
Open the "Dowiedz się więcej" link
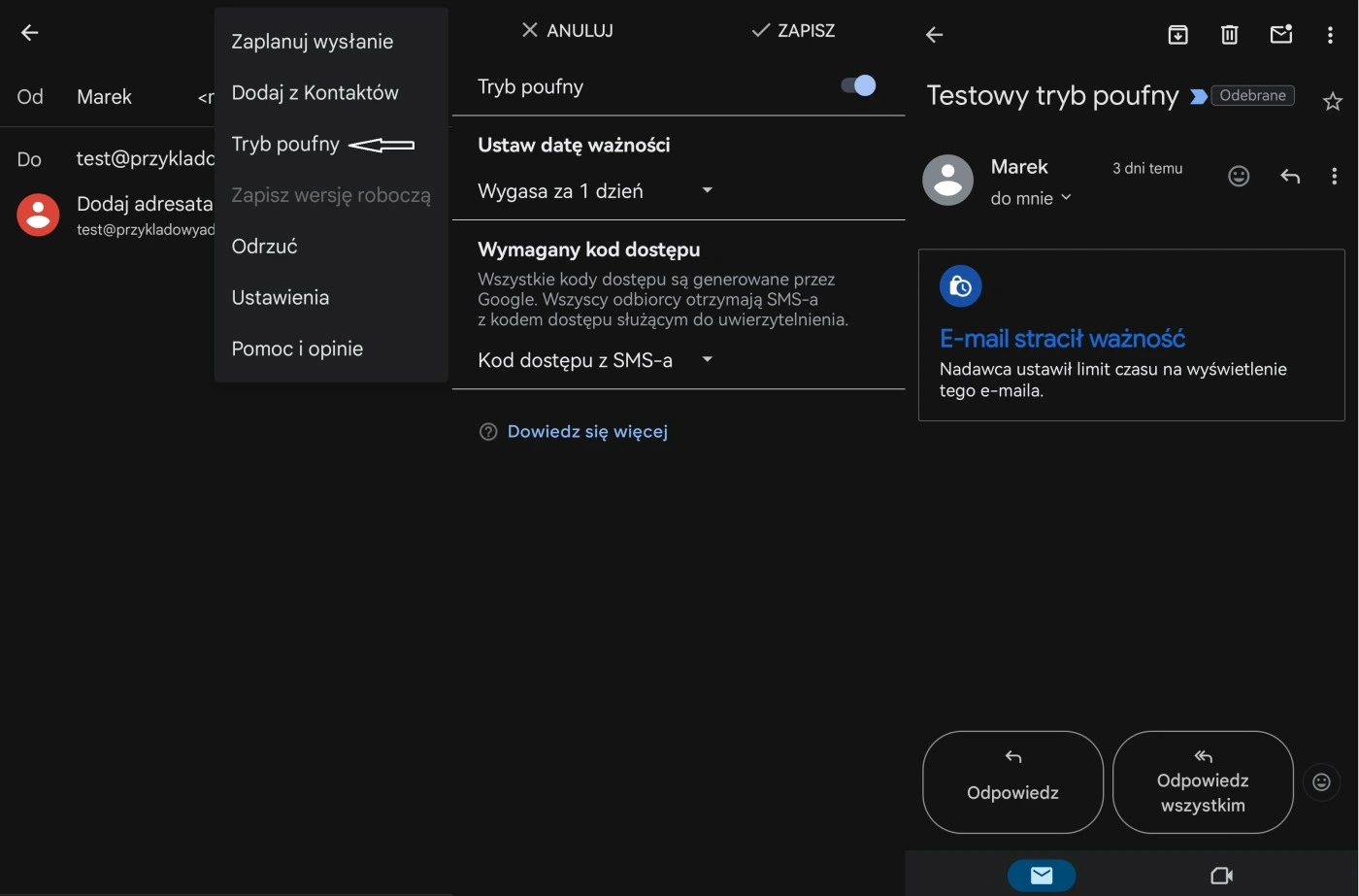[587, 431]
